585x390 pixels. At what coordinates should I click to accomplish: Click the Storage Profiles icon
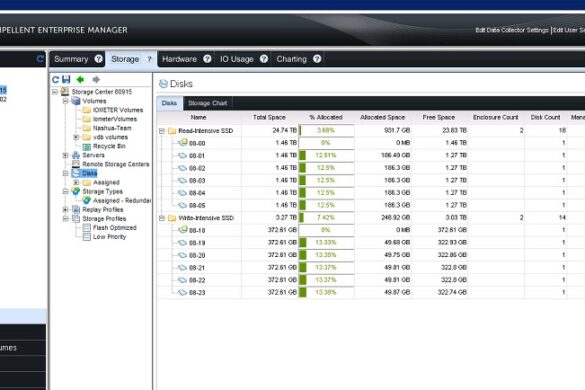click(76, 219)
